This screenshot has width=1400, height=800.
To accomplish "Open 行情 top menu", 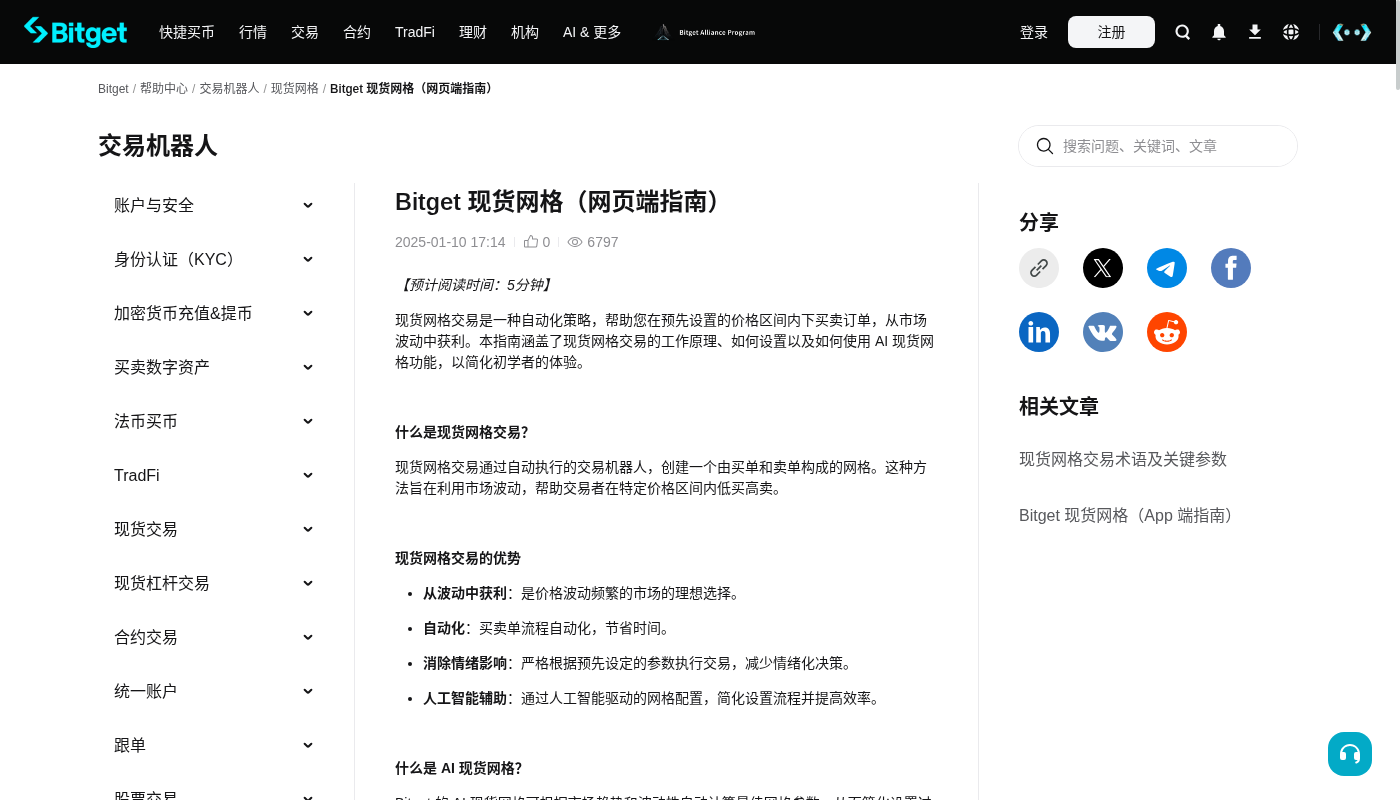I will tap(253, 32).
